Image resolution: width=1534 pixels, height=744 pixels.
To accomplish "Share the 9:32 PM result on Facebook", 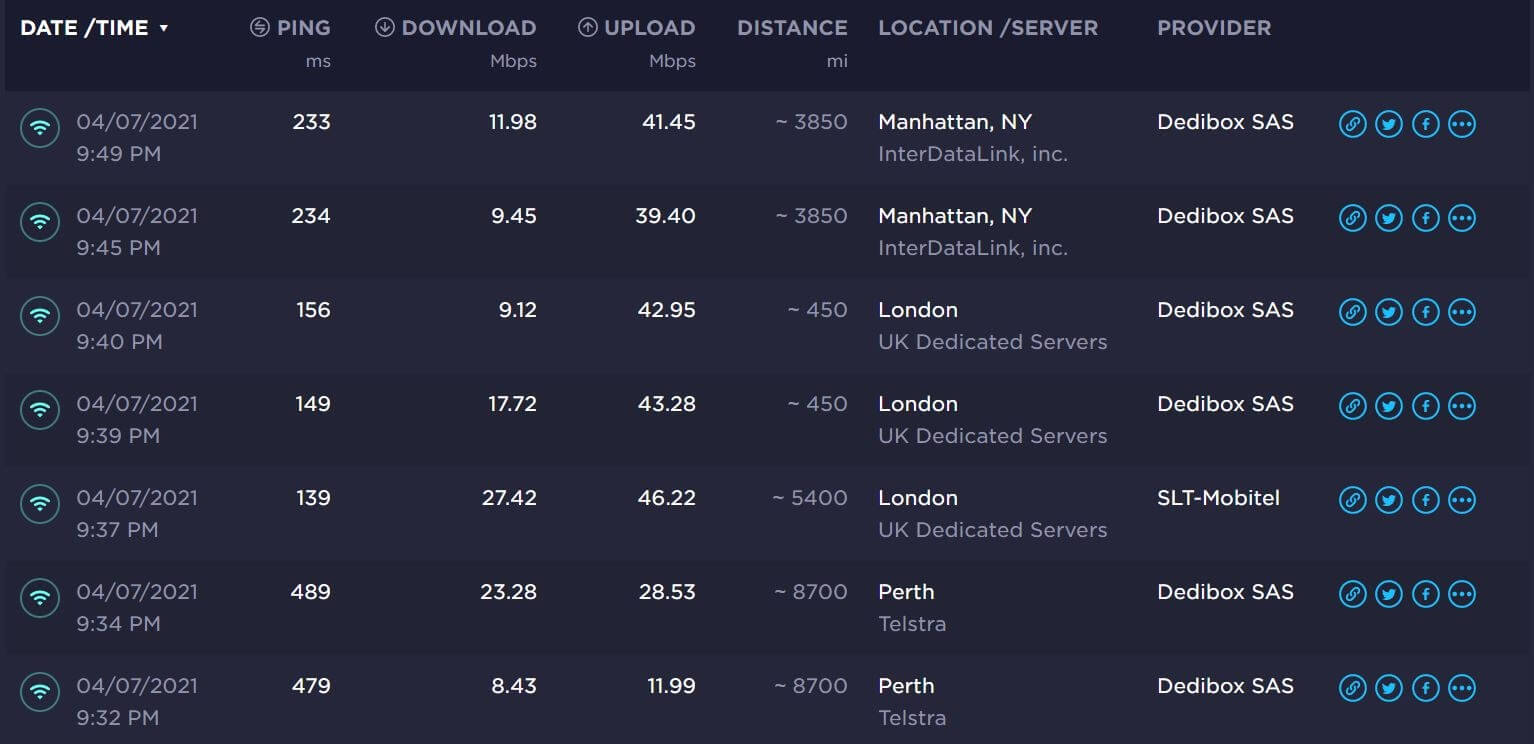I will click(x=1425, y=688).
